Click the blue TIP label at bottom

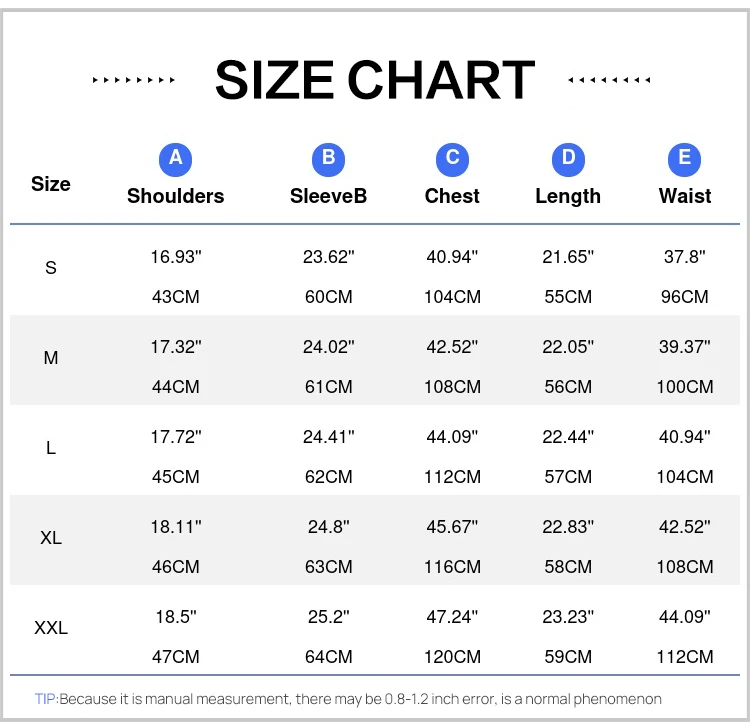point(46,699)
